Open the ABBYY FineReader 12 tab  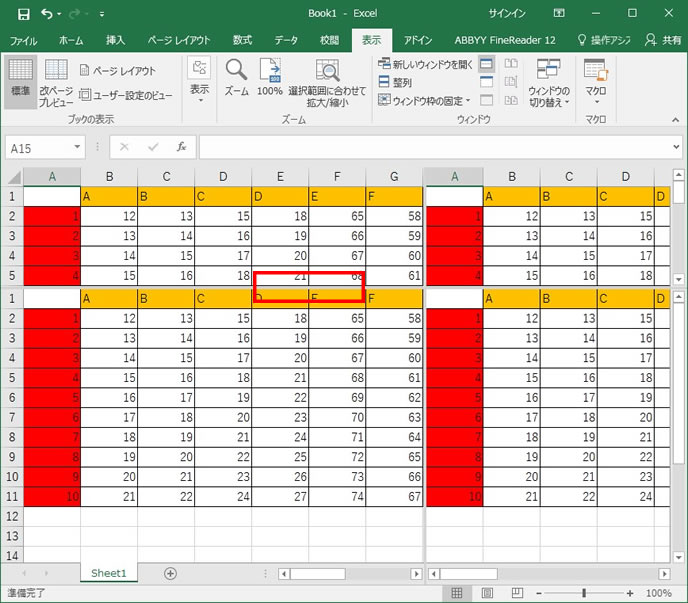(505, 40)
